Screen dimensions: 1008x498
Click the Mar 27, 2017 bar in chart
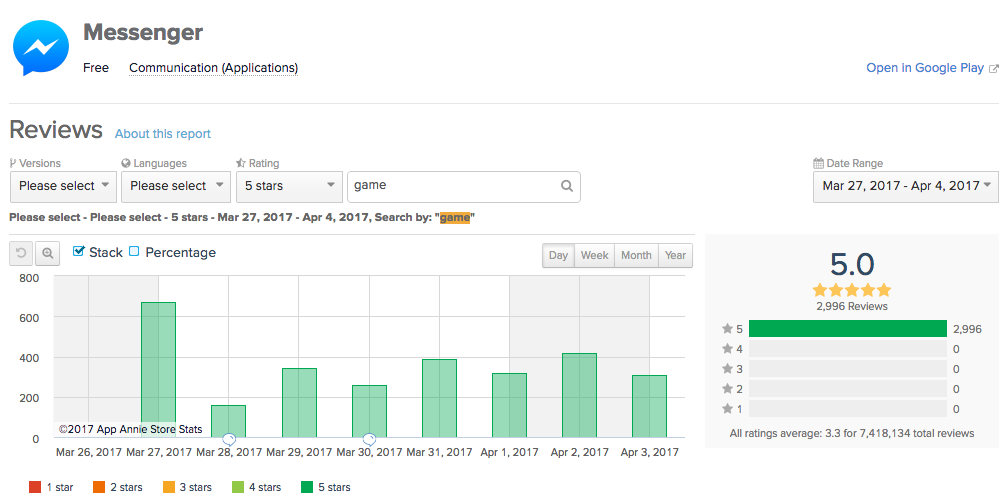(158, 370)
